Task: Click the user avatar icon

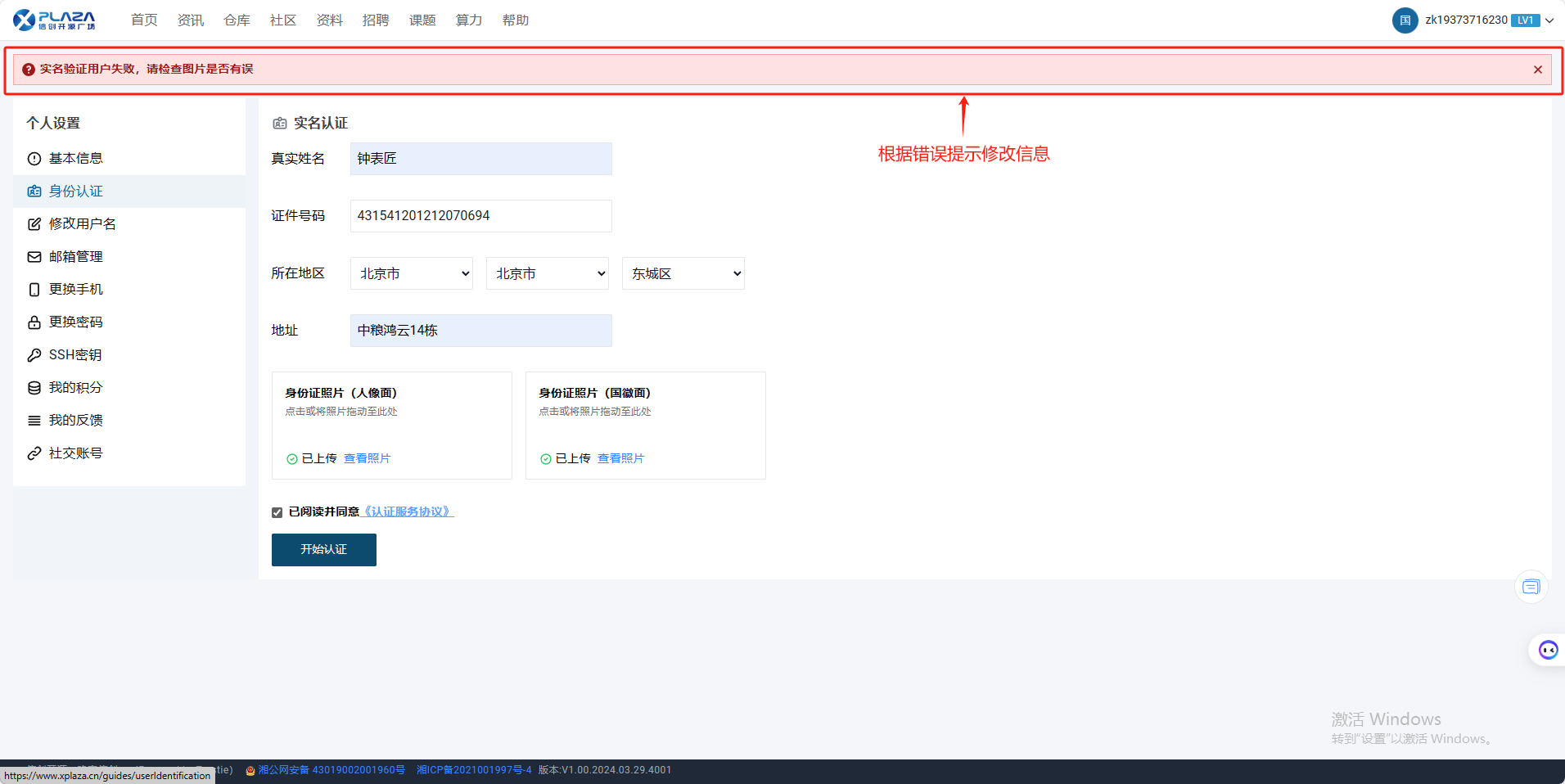Action: pos(1405,20)
